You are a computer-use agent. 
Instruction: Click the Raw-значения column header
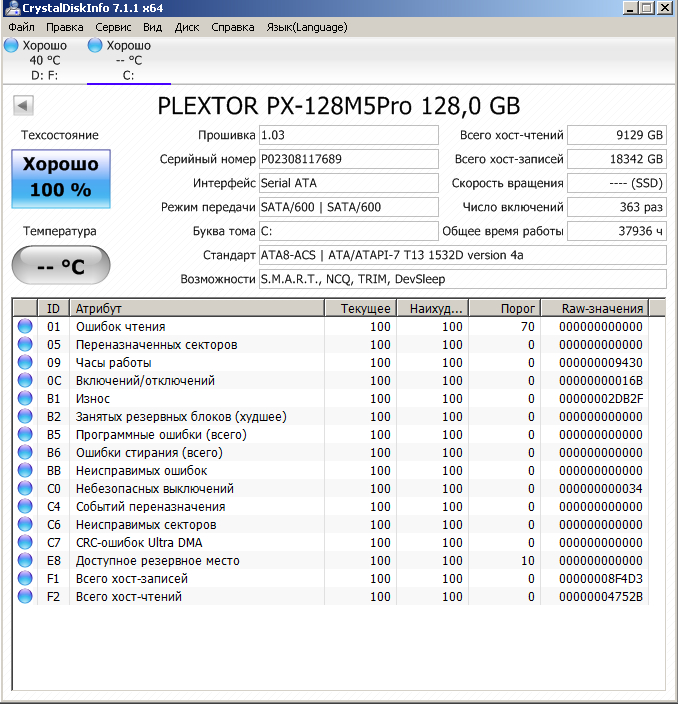[595, 308]
